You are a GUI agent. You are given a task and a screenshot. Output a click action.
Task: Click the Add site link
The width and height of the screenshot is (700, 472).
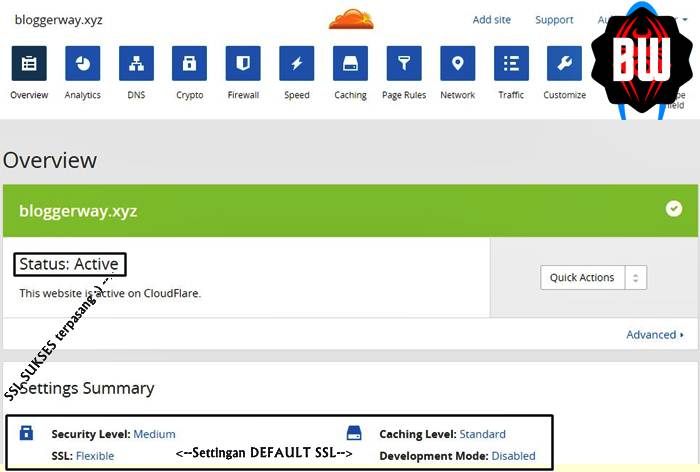point(492,20)
